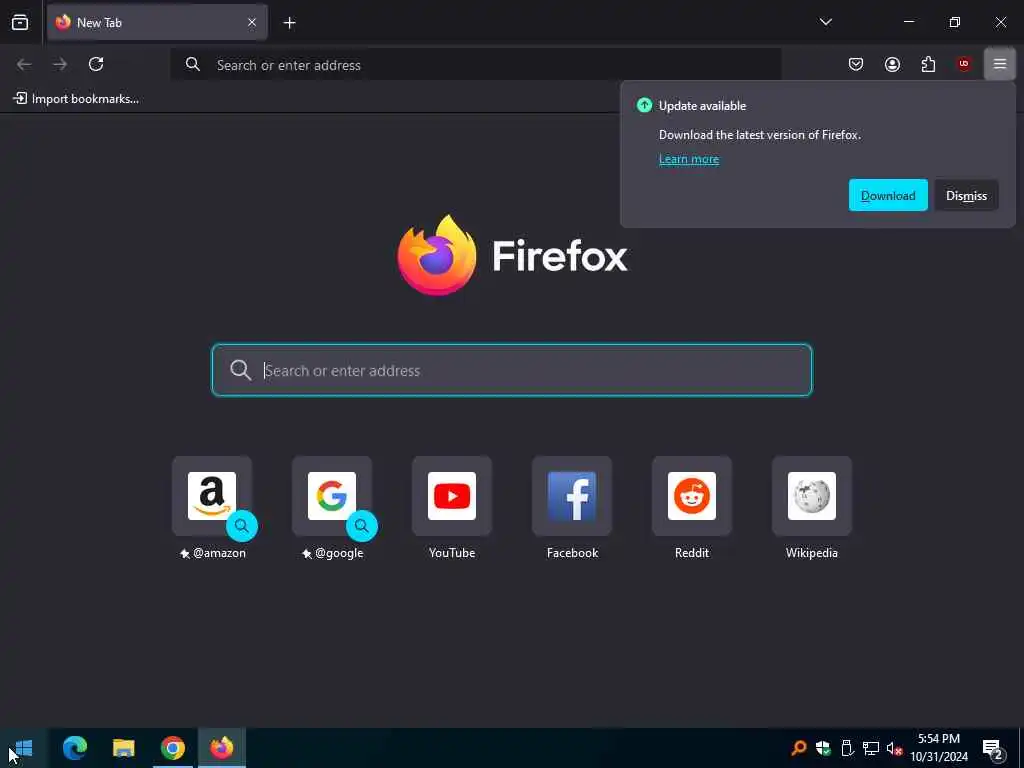Open File Explorer from taskbar
Viewport: 1024px width, 768px height.
pos(123,748)
